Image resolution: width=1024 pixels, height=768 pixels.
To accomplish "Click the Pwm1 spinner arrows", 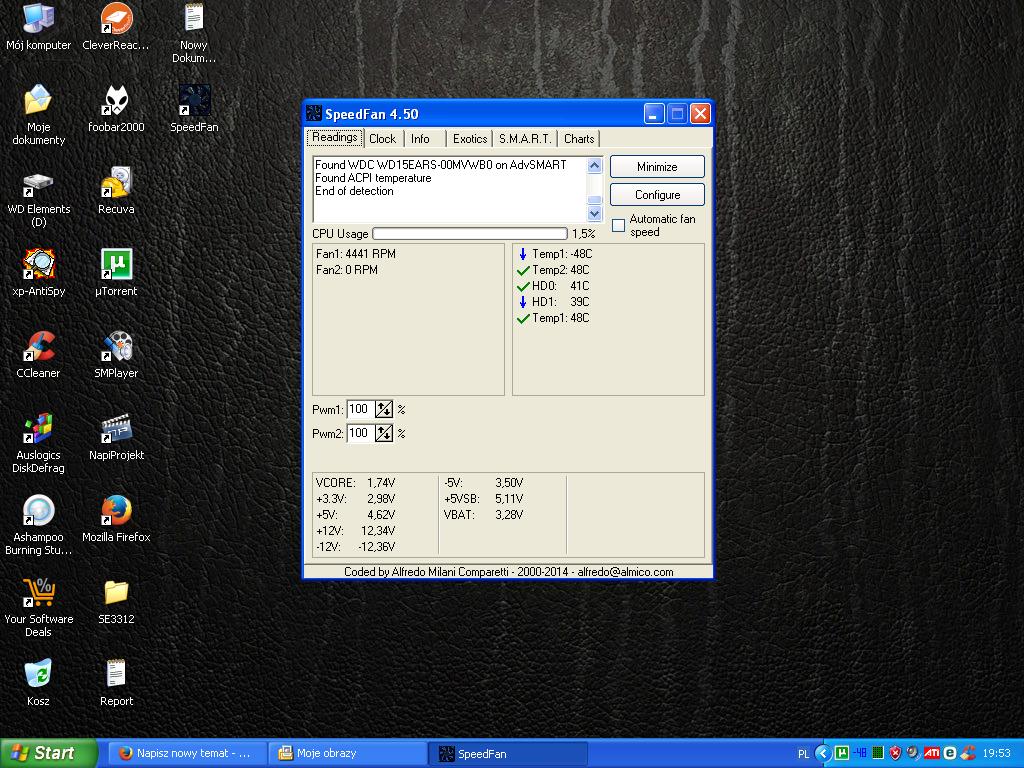I will [x=384, y=409].
